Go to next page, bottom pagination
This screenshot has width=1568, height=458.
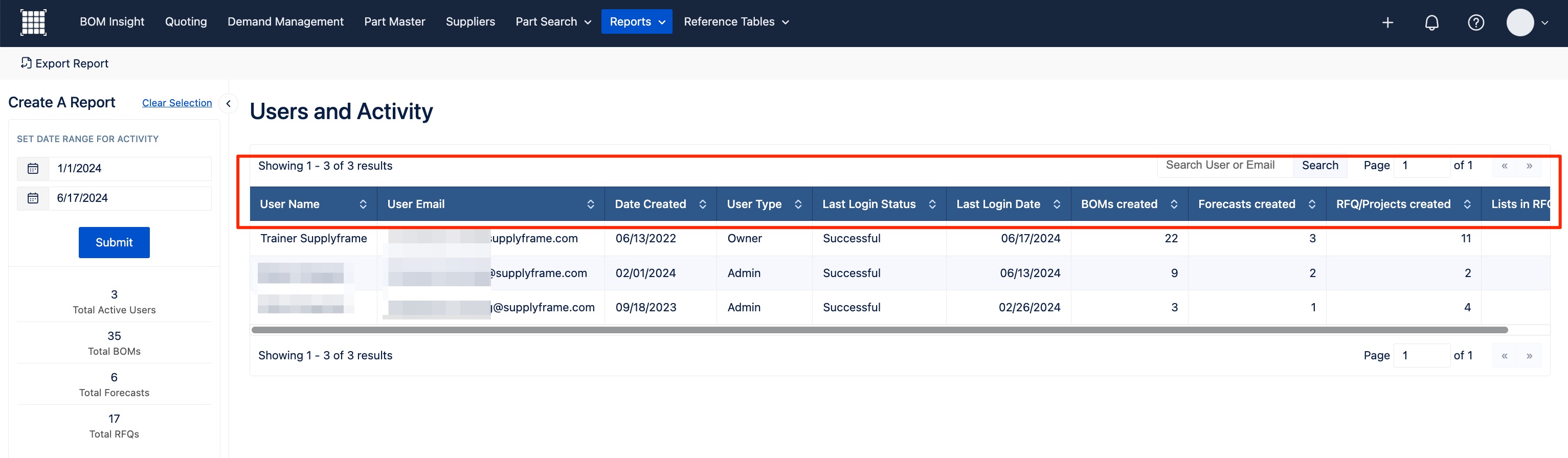tap(1529, 356)
